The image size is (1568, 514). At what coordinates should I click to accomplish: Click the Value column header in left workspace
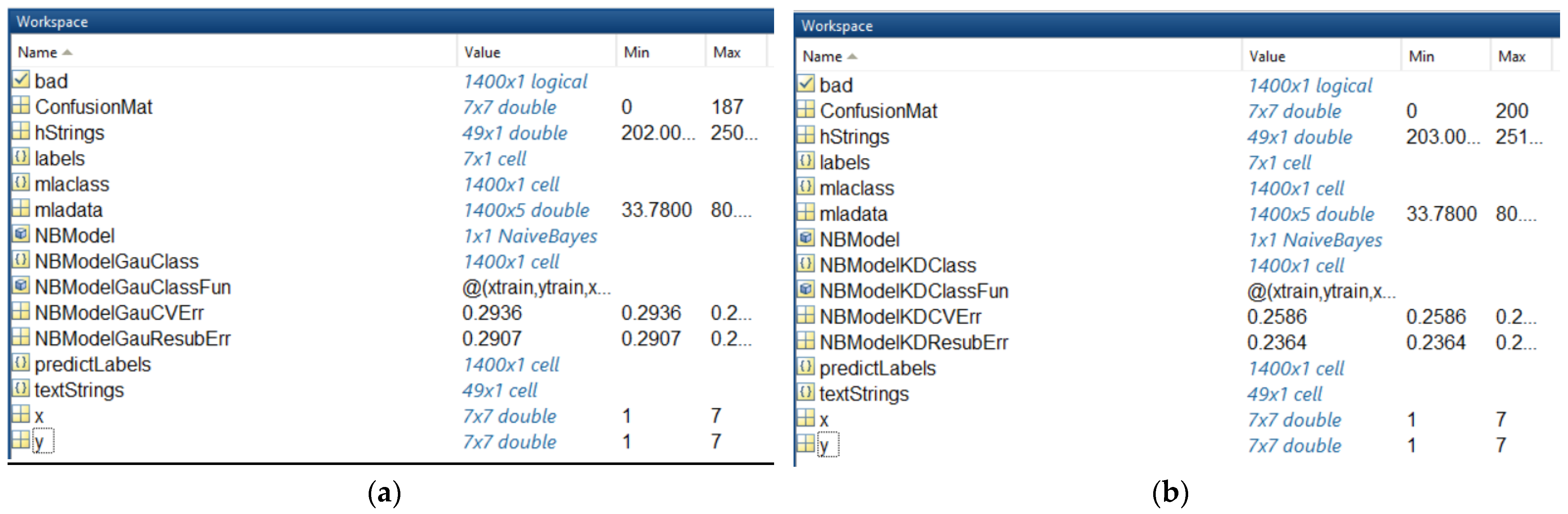tap(482, 52)
